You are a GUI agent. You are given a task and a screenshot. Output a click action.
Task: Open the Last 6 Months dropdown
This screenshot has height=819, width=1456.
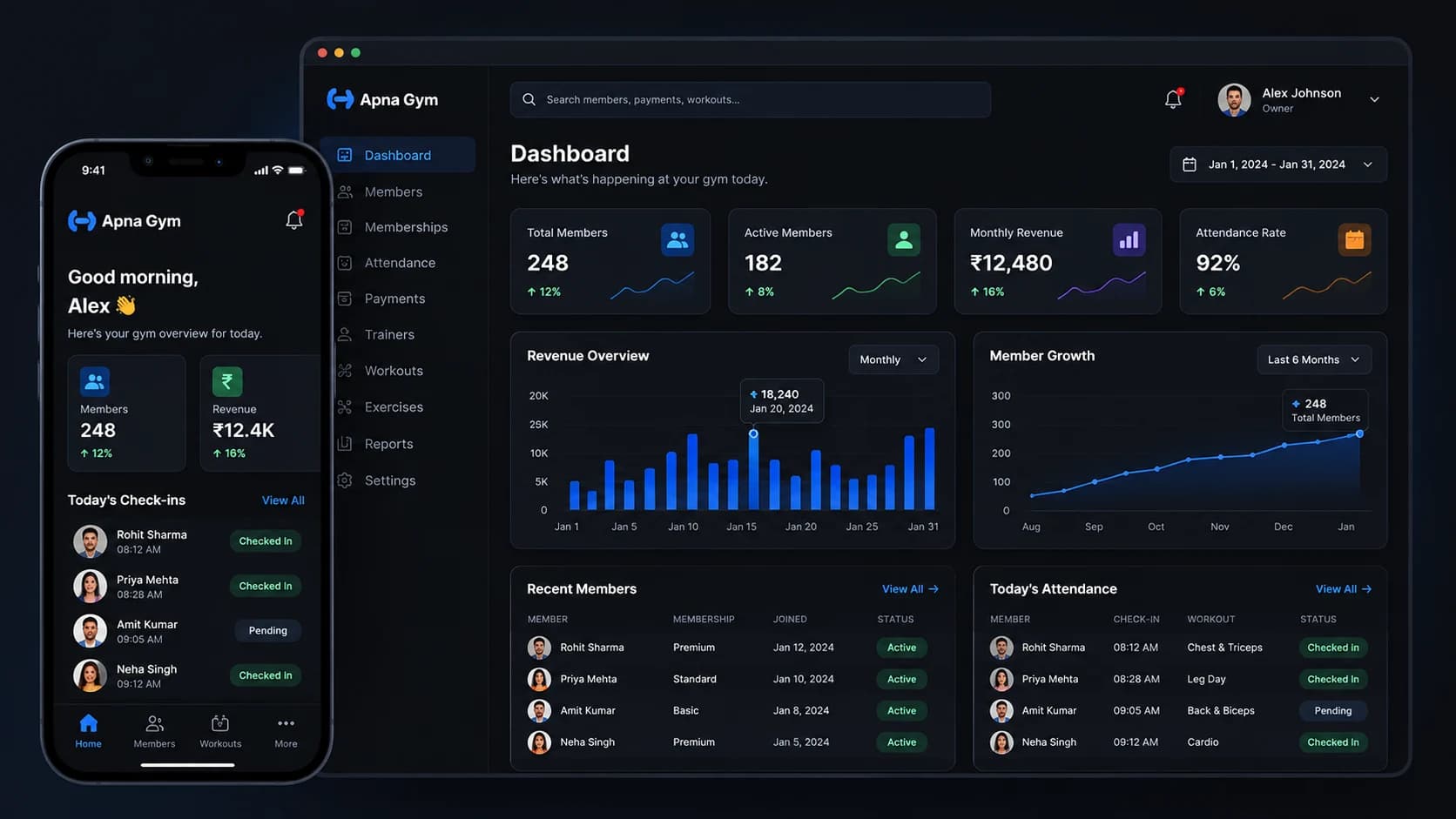tap(1314, 359)
